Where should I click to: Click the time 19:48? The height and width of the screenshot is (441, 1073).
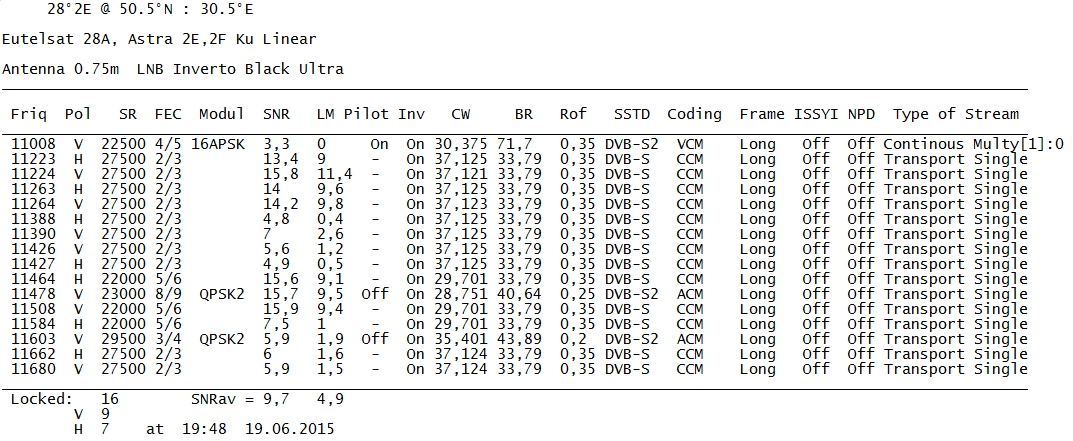pos(204,429)
